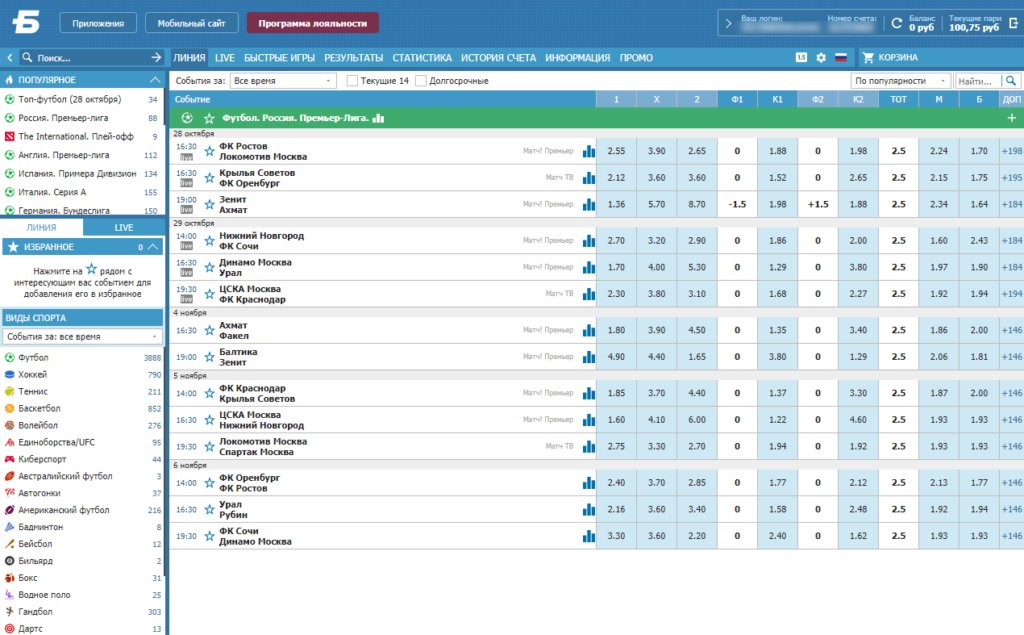Click the magnifier button in the Найти field
Image resolution: width=1024 pixels, height=635 pixels.
1010,80
